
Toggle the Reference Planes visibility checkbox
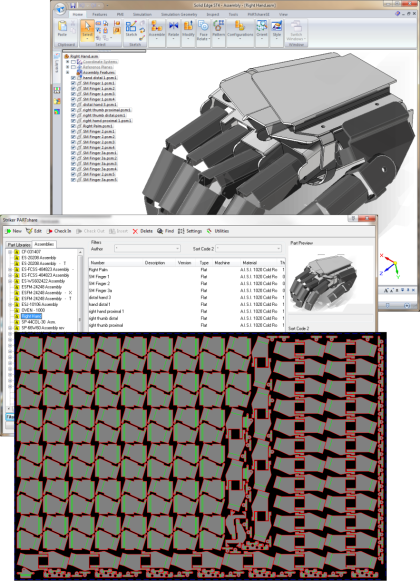(73, 67)
